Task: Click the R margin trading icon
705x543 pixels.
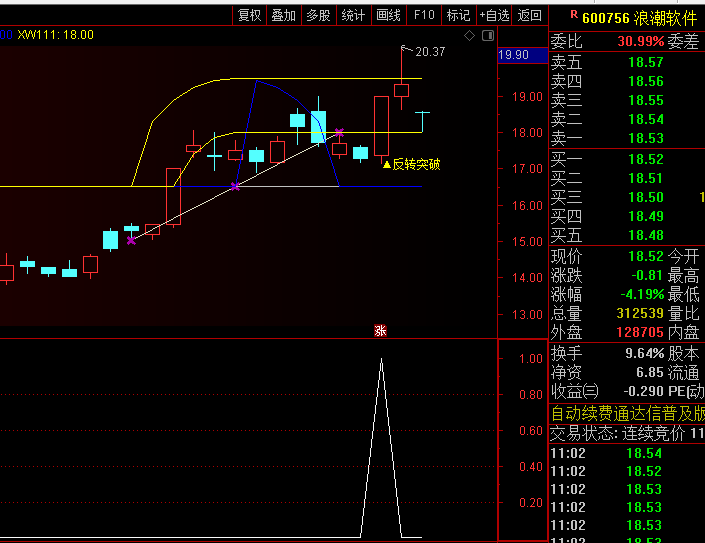Action: [x=574, y=14]
